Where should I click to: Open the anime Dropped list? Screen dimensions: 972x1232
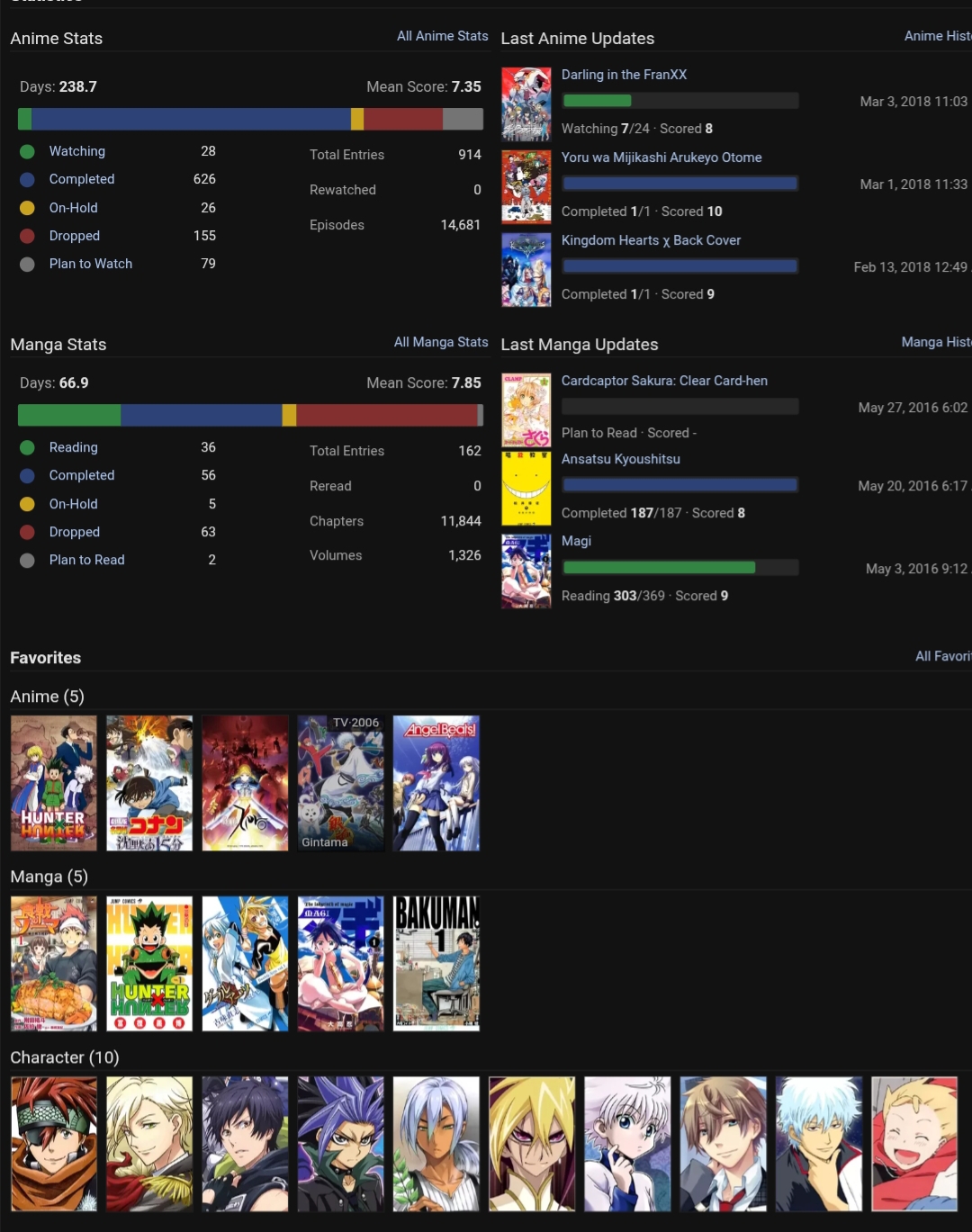pos(74,236)
